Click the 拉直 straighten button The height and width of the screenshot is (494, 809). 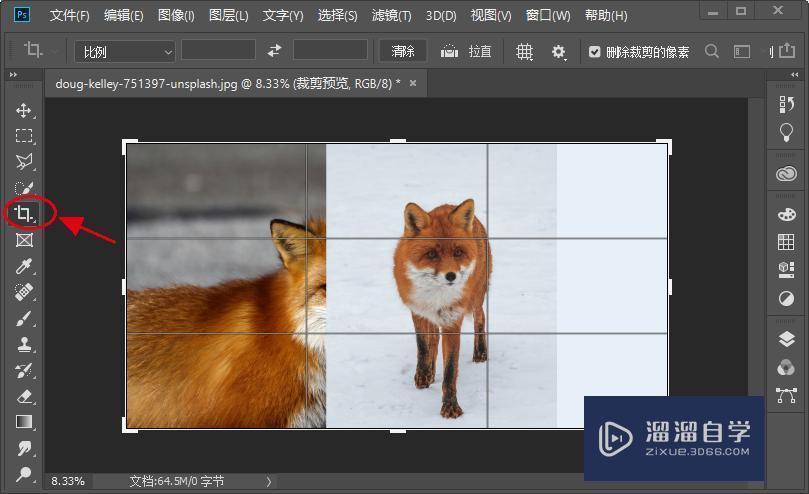pos(467,51)
